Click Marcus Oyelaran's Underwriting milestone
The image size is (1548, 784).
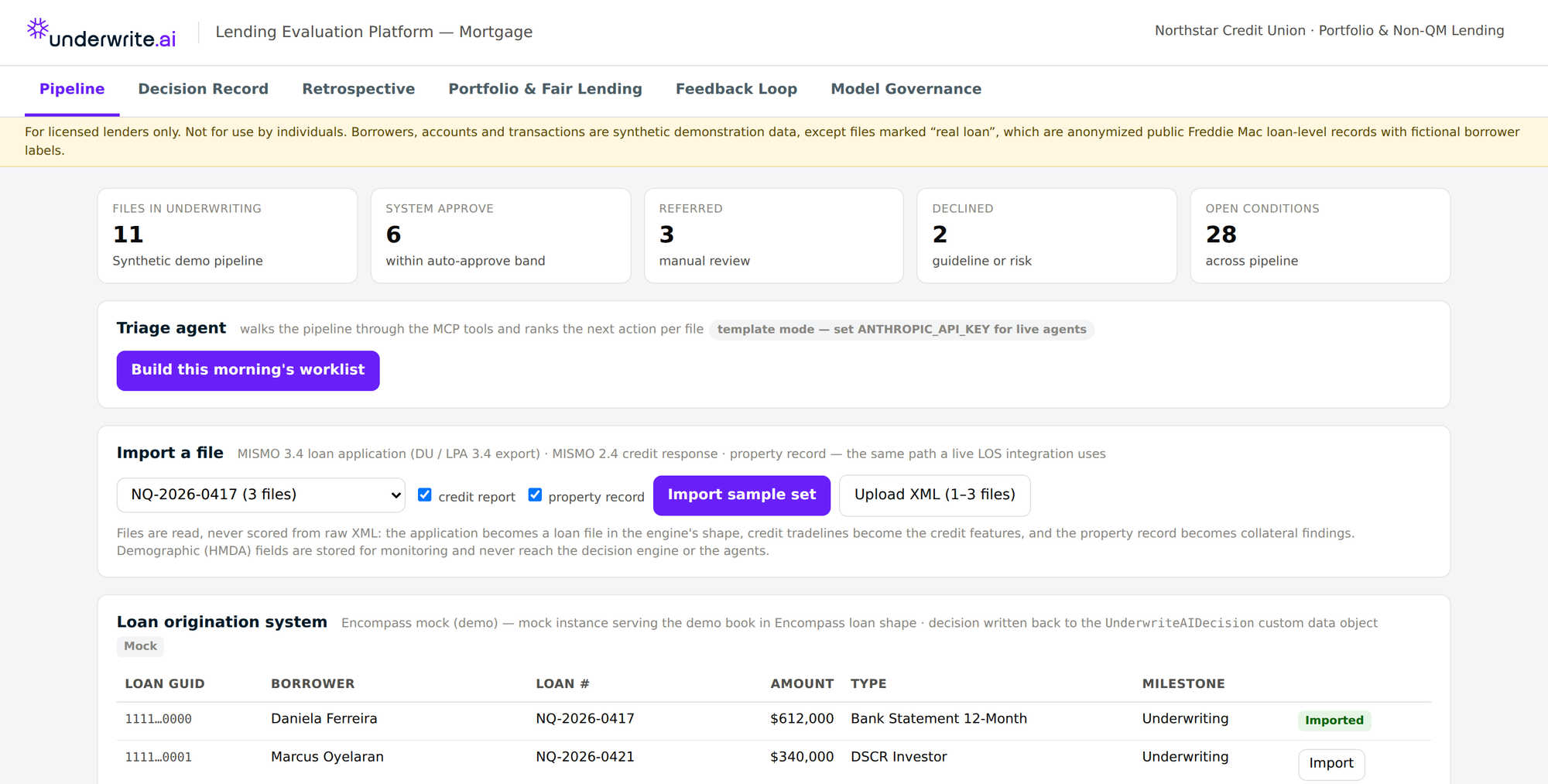[1185, 757]
